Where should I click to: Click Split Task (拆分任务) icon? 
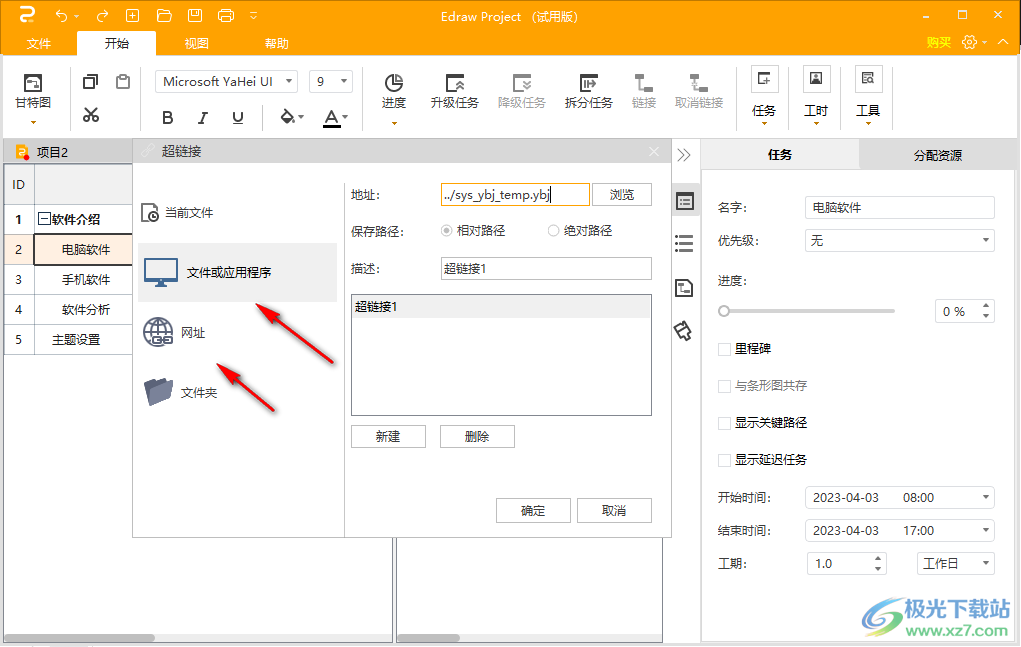point(589,90)
